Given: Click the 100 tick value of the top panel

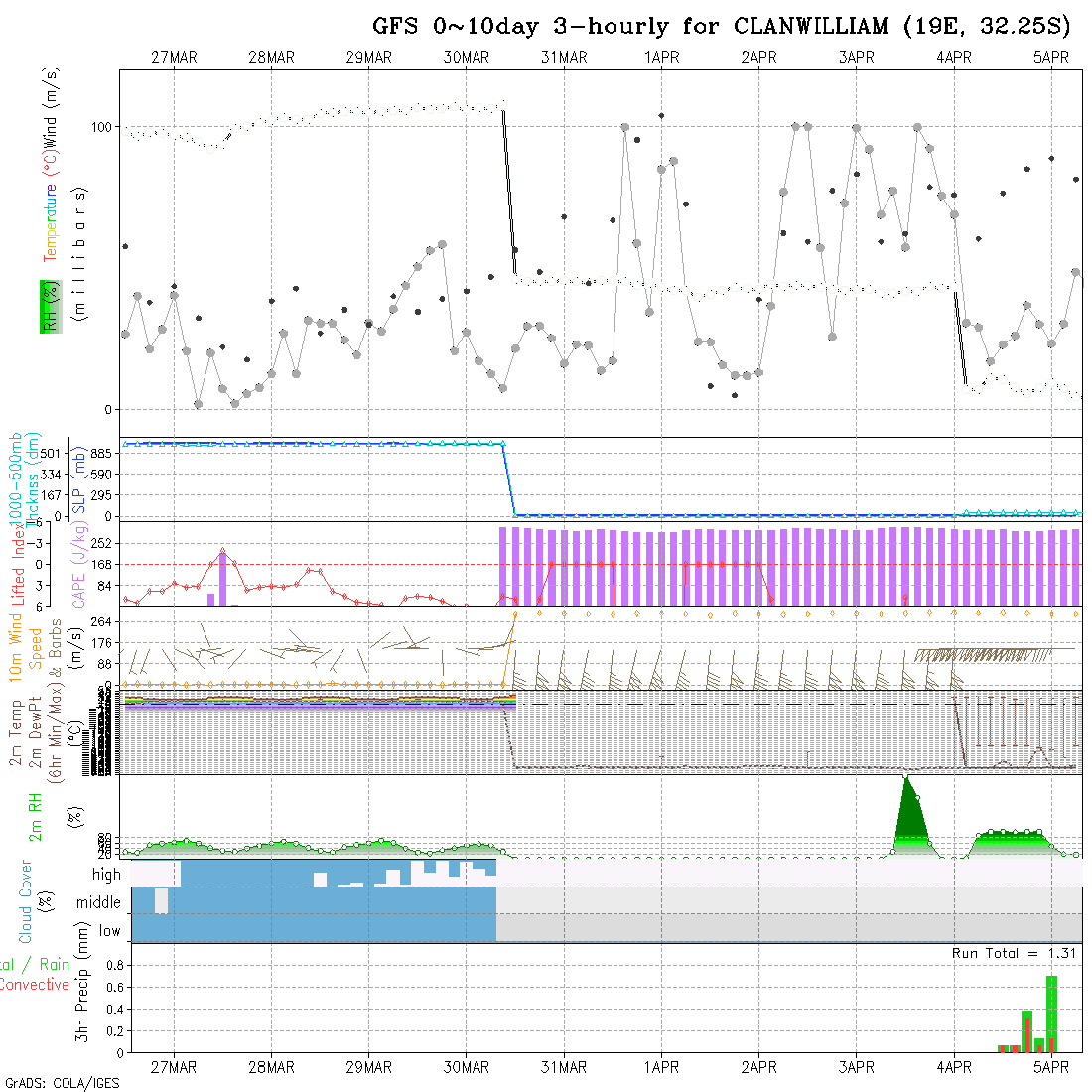Looking at the screenshot, I should (x=101, y=127).
